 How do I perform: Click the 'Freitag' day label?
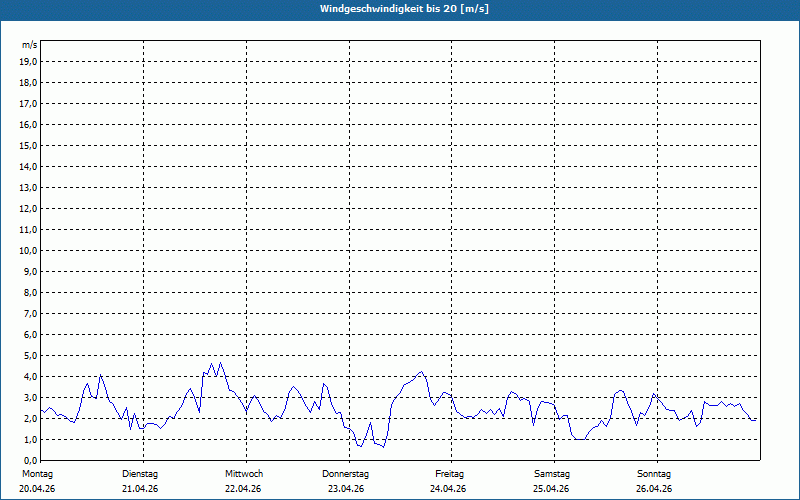click(x=449, y=474)
